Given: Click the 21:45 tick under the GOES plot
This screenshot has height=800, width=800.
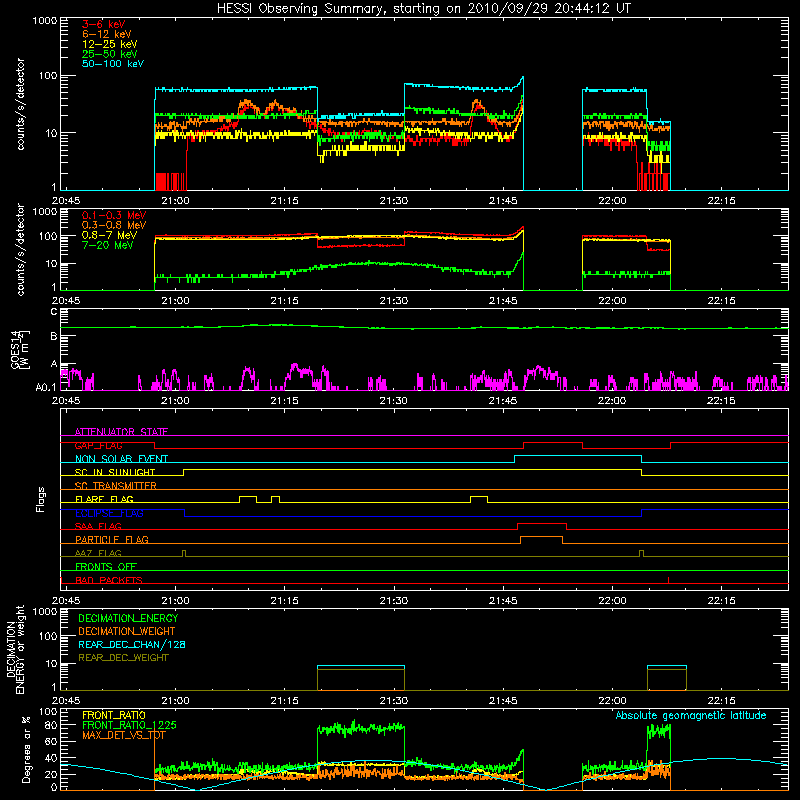Looking at the screenshot, I should point(503,401).
